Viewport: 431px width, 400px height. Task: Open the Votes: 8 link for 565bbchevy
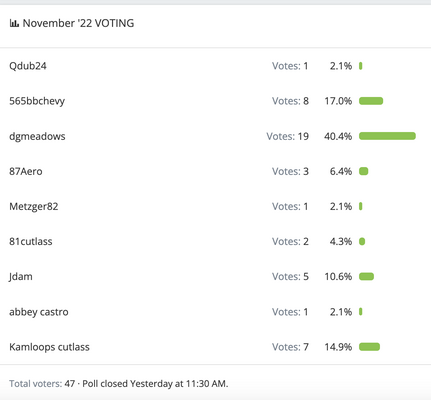coord(290,101)
